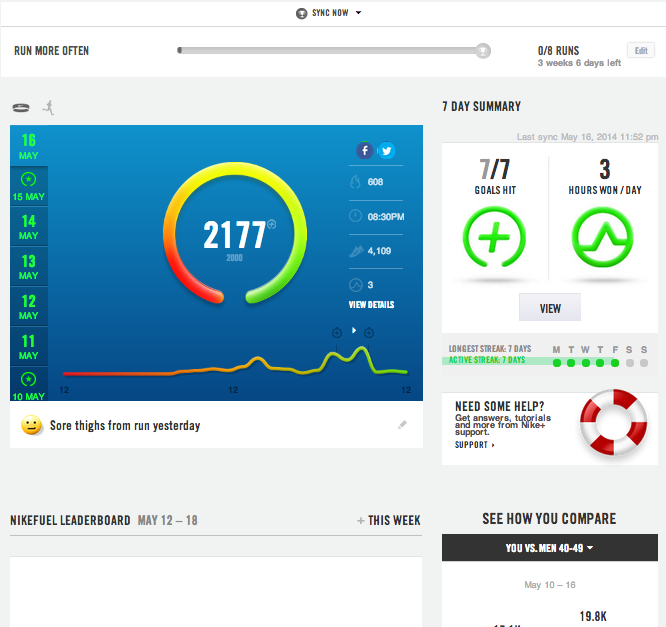The width and height of the screenshot is (666, 627).
Task: Click View Details in the daily panel
Action: tap(371, 305)
